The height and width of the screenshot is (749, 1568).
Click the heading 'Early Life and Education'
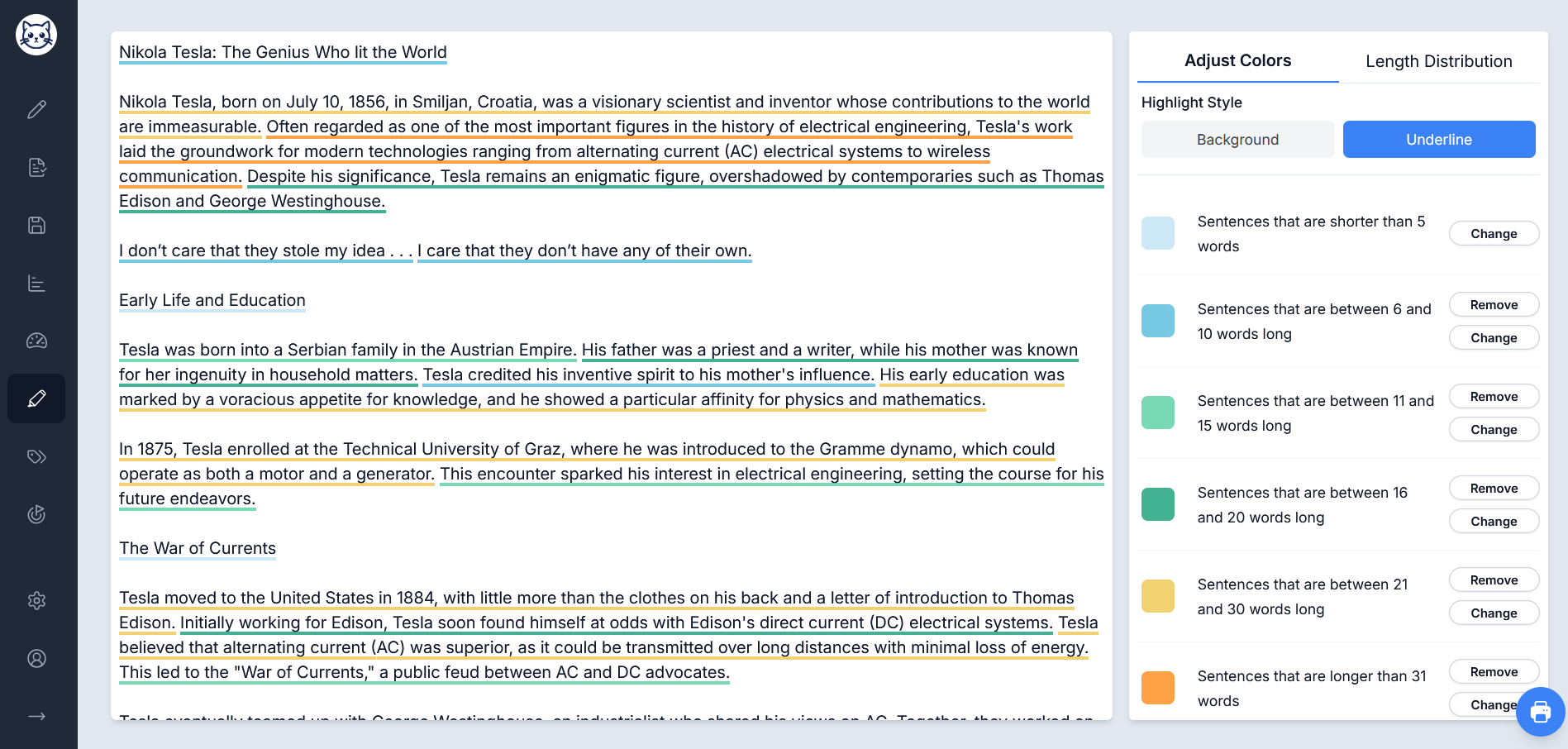[212, 300]
